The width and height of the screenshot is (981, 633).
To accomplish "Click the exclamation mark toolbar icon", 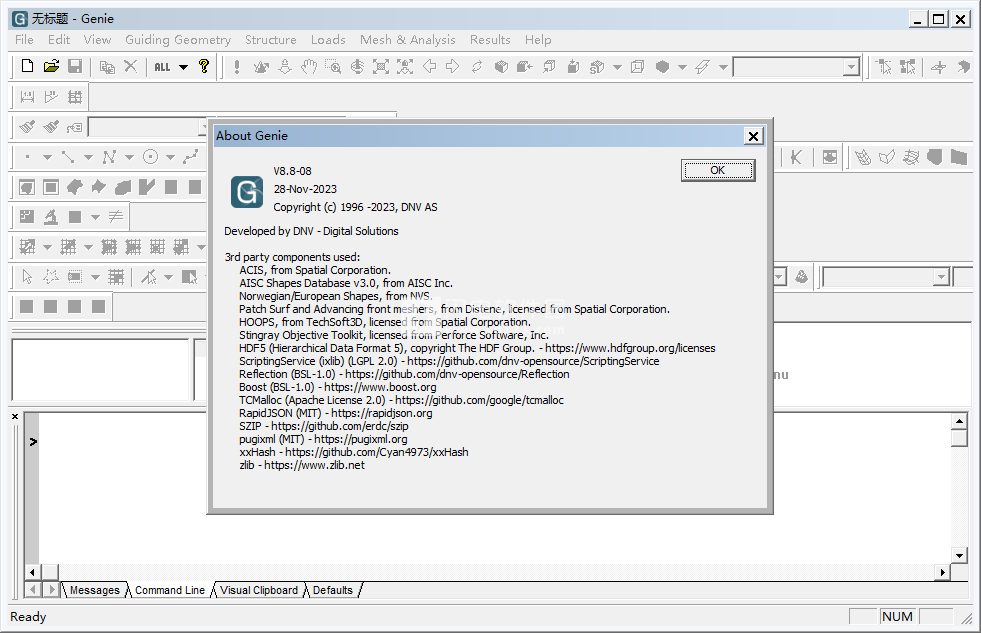I will pyautogui.click(x=236, y=66).
